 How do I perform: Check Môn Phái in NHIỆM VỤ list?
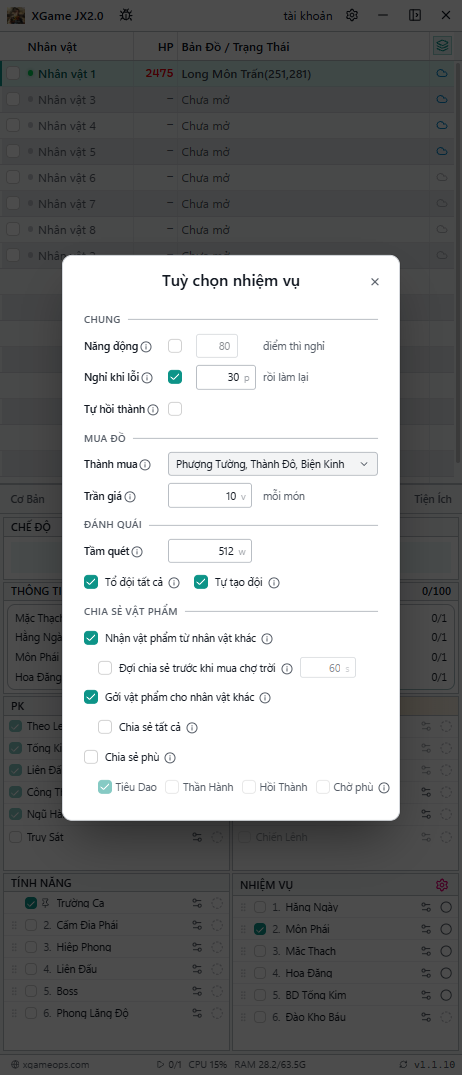point(260,930)
